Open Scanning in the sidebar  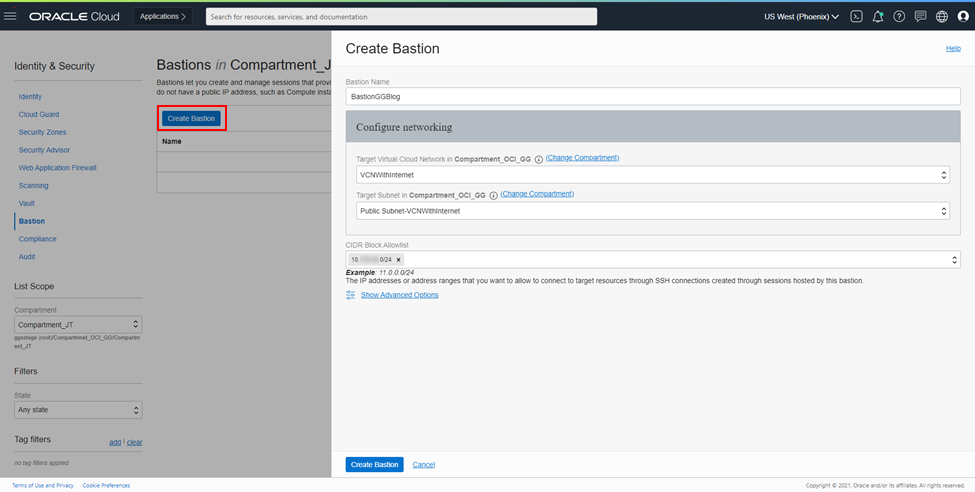[34, 185]
